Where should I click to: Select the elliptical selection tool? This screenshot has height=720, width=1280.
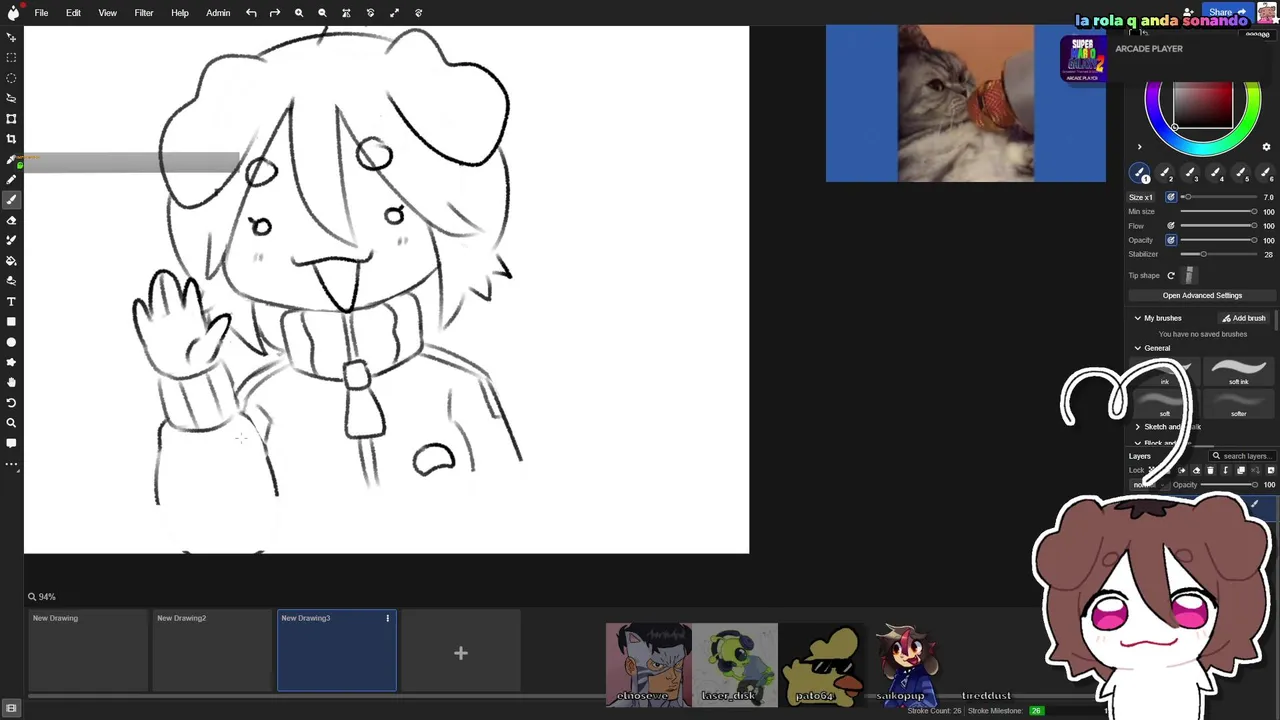(x=11, y=78)
